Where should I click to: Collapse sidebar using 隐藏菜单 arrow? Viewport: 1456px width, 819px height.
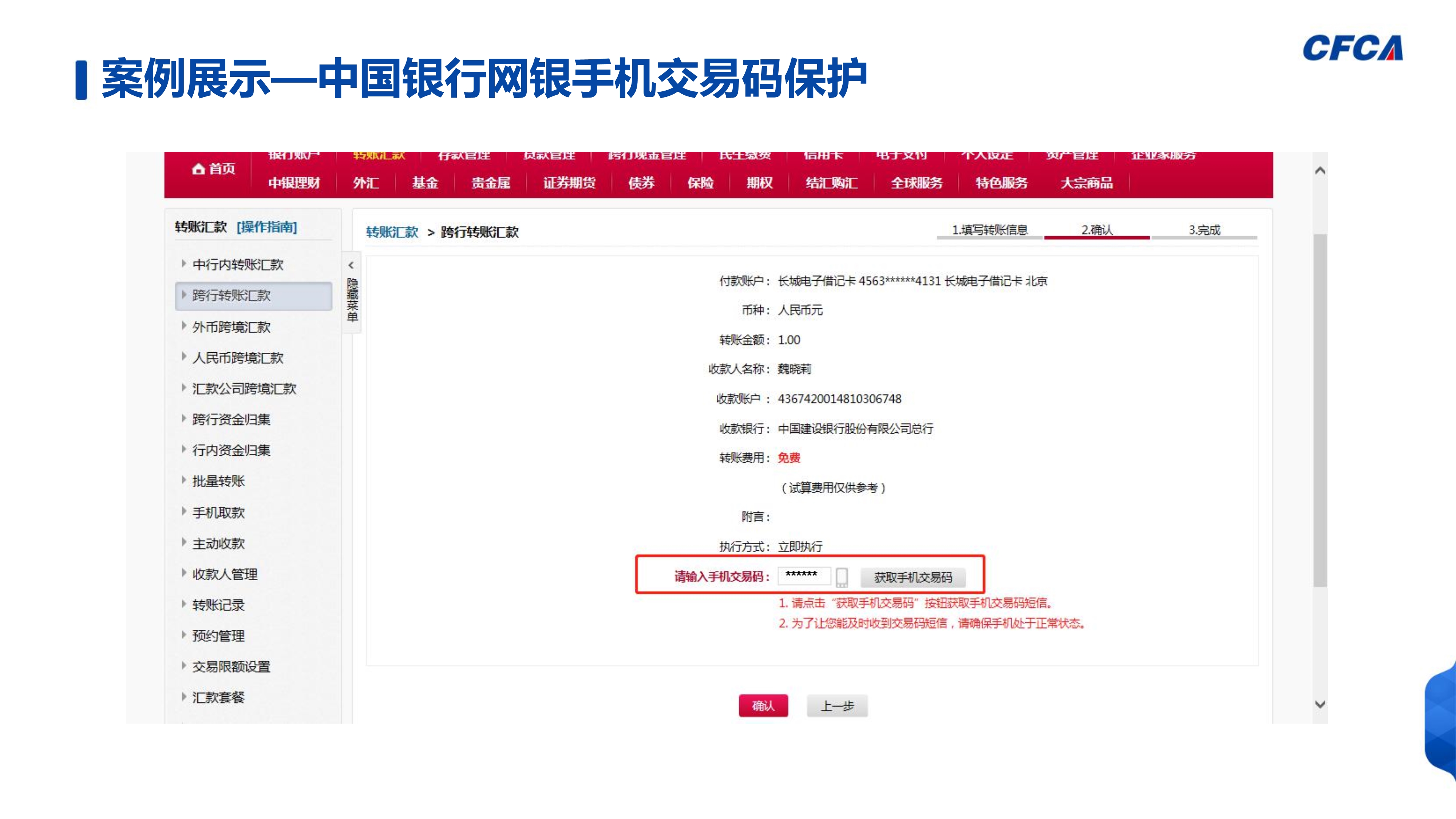pyautogui.click(x=351, y=265)
